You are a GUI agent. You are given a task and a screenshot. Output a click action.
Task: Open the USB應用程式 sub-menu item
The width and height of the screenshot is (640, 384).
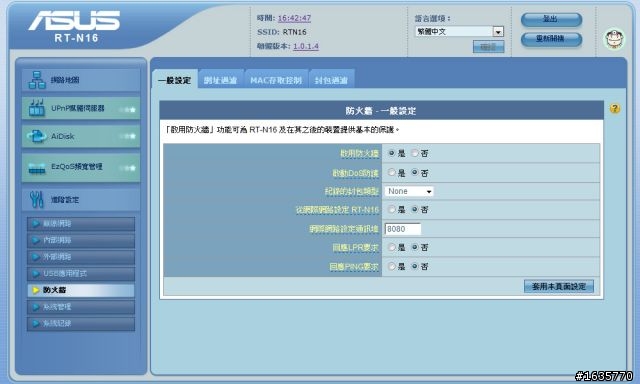tap(81, 273)
